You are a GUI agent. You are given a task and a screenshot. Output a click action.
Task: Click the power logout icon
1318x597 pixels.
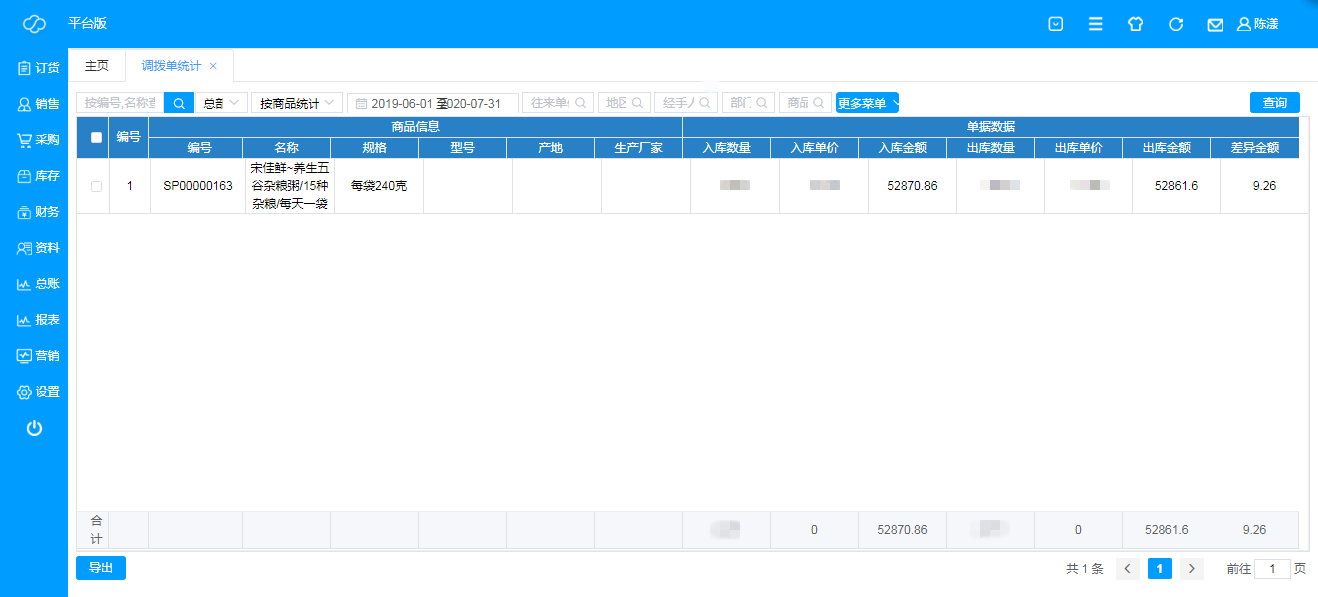pos(34,428)
